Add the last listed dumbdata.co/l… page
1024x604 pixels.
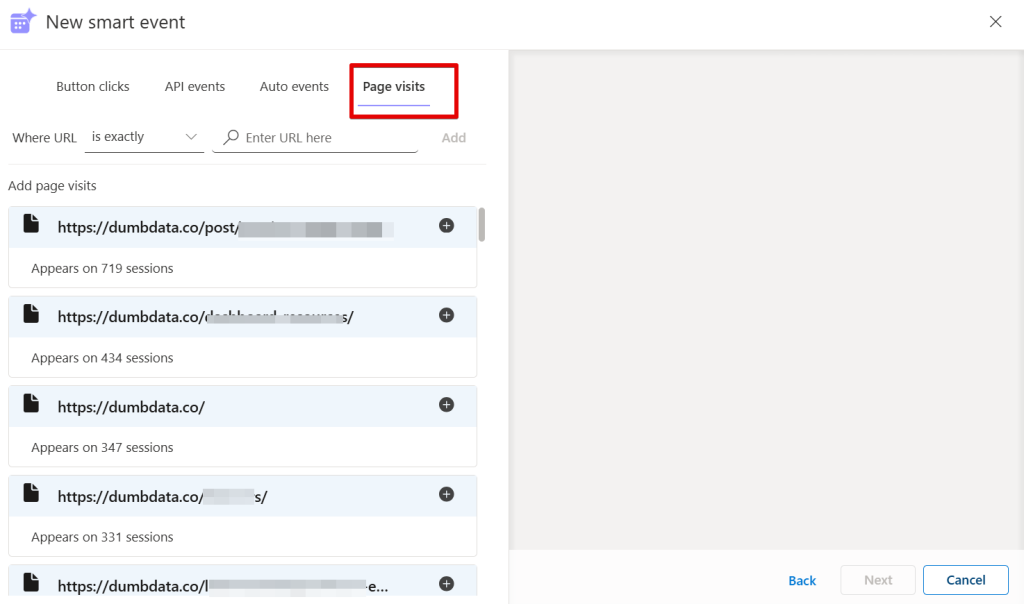[447, 584]
